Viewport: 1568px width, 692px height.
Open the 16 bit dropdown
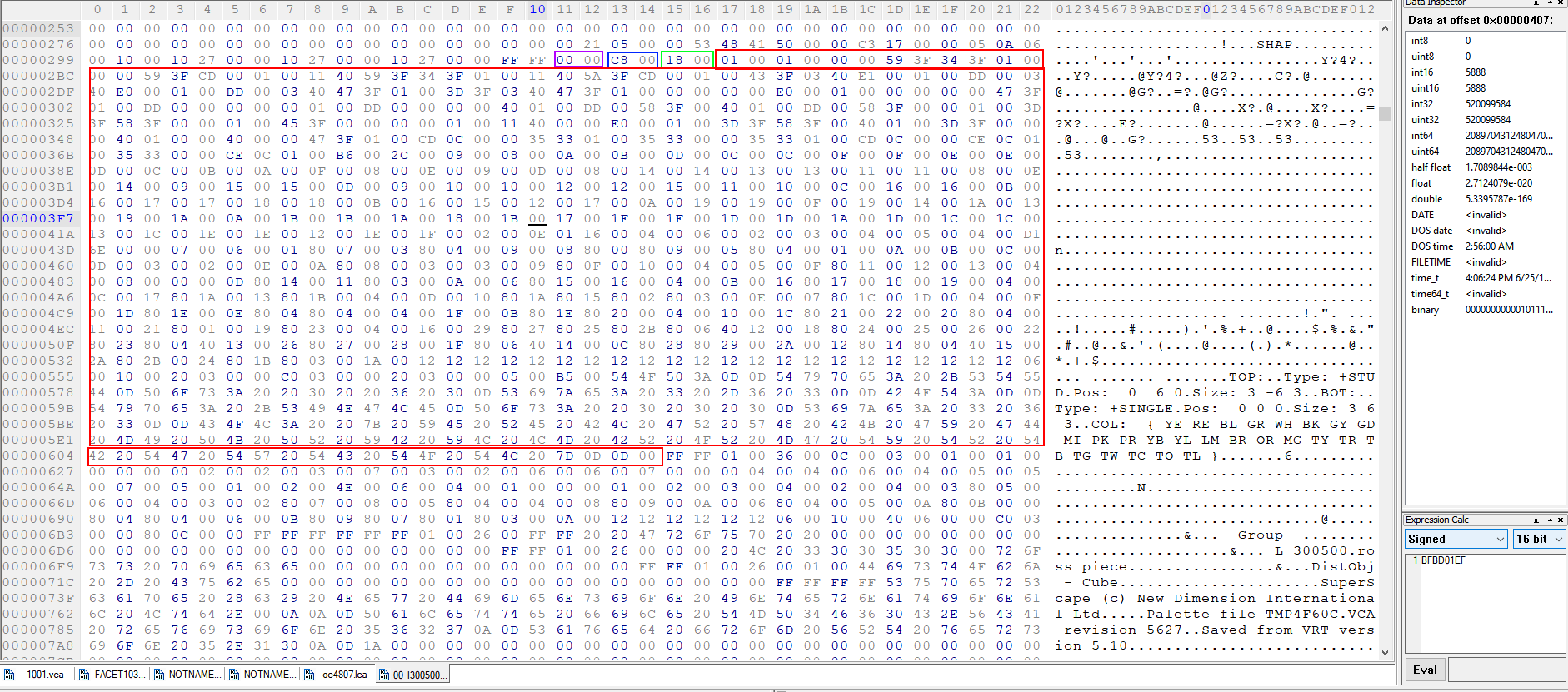[x=1539, y=539]
